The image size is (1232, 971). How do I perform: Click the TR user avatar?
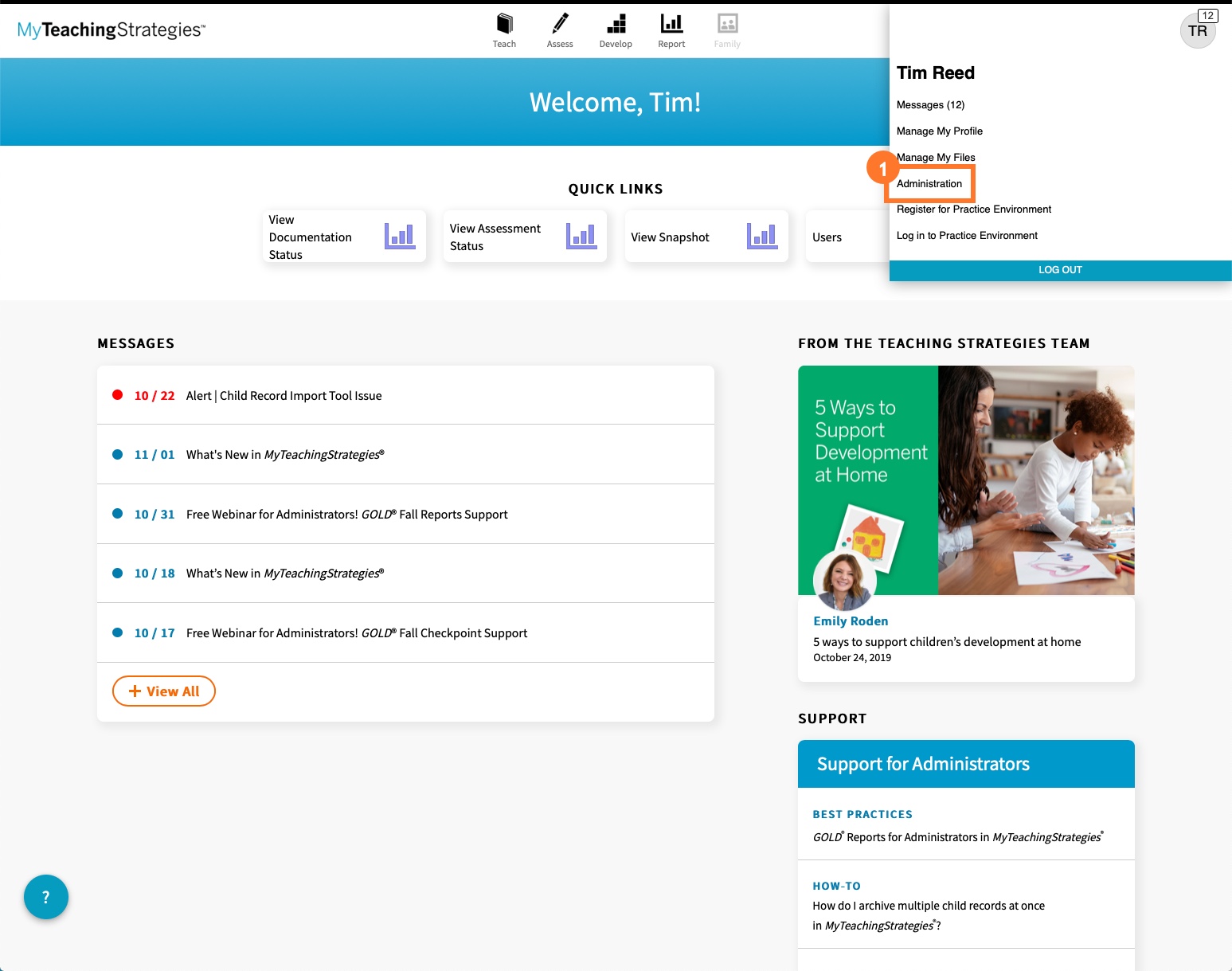[1197, 31]
